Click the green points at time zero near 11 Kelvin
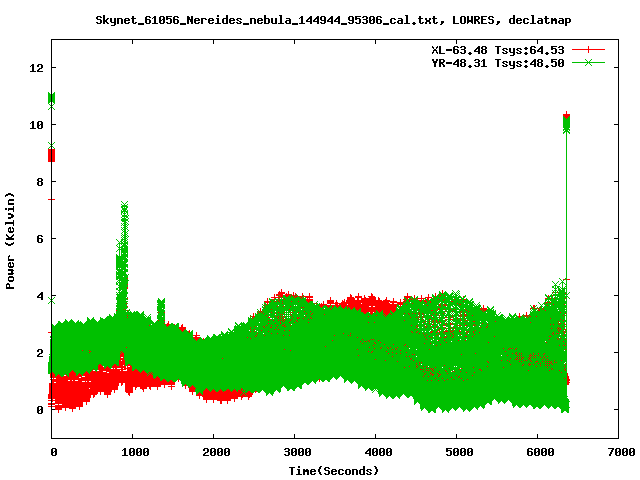The width and height of the screenshot is (640, 480). coord(52,98)
